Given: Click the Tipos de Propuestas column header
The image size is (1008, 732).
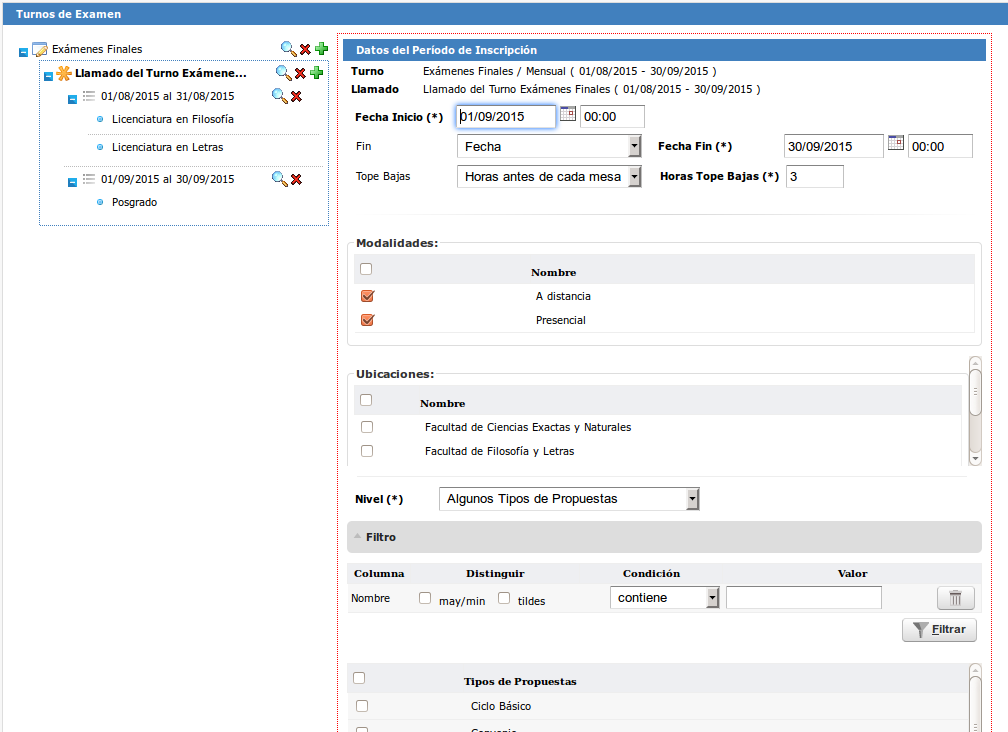Looking at the screenshot, I should (x=520, y=681).
